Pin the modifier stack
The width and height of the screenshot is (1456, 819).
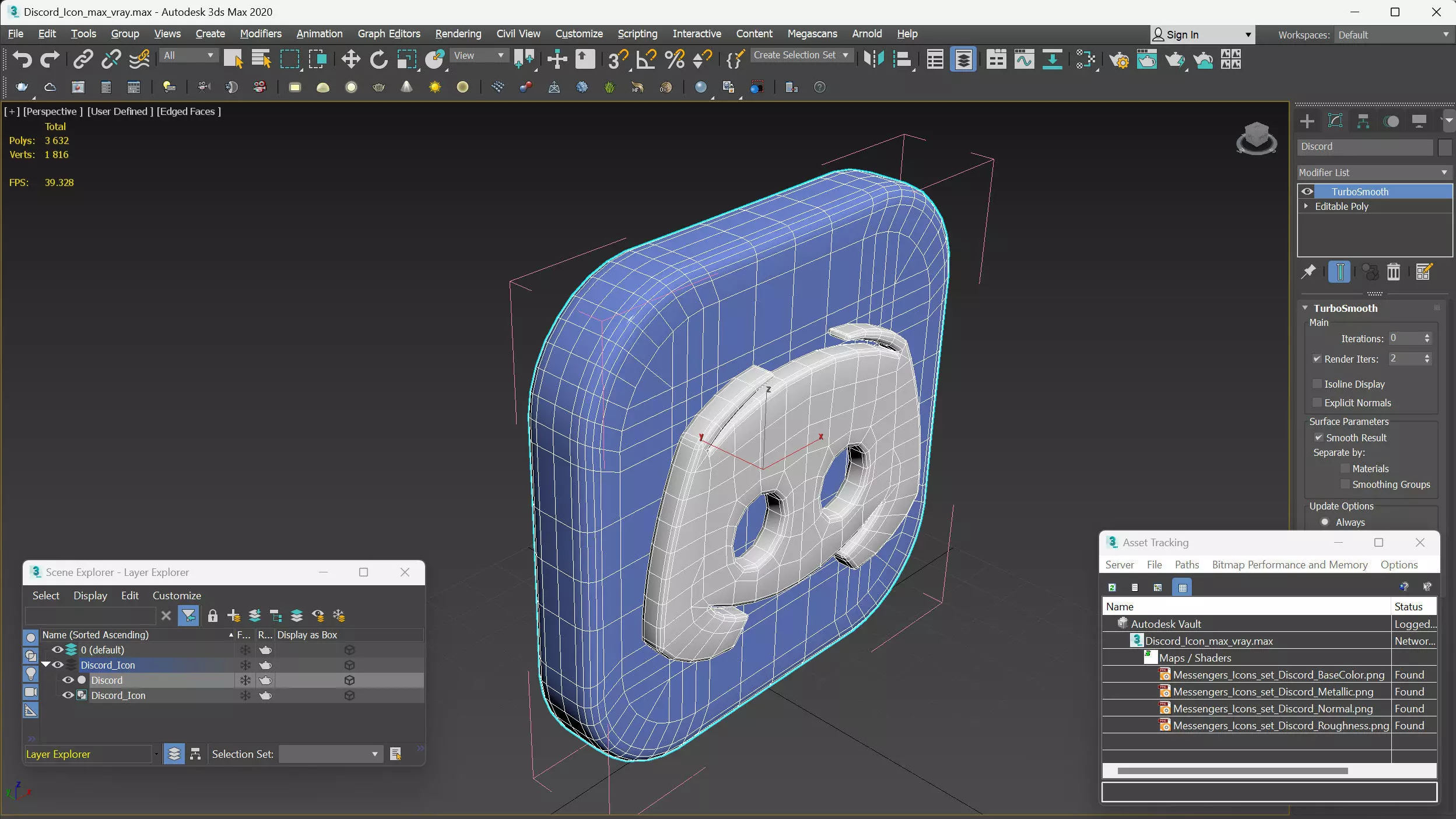(x=1308, y=272)
